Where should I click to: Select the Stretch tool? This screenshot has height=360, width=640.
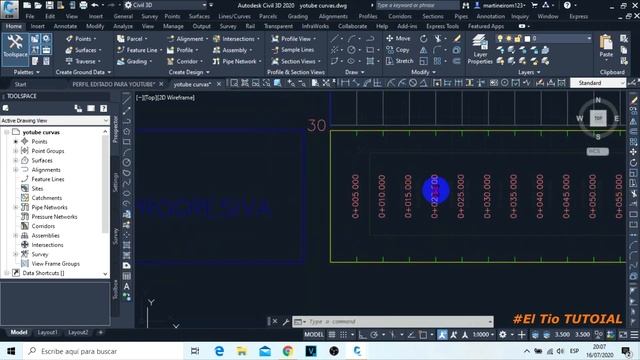pos(400,61)
